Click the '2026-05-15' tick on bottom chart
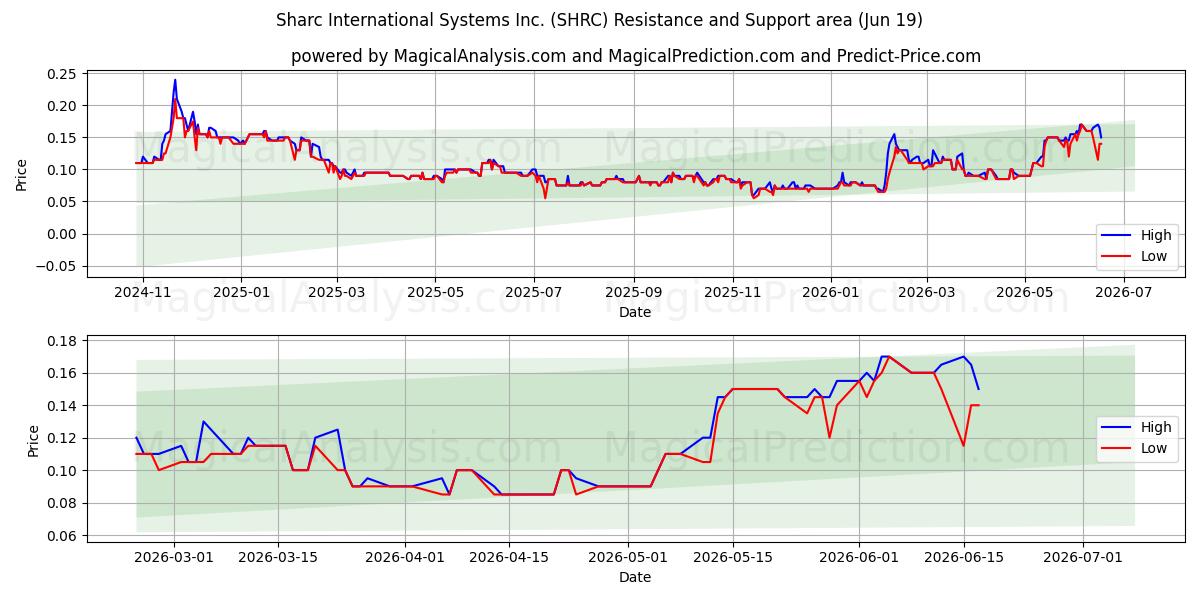Viewport: 1200px width, 600px height. (x=732, y=558)
